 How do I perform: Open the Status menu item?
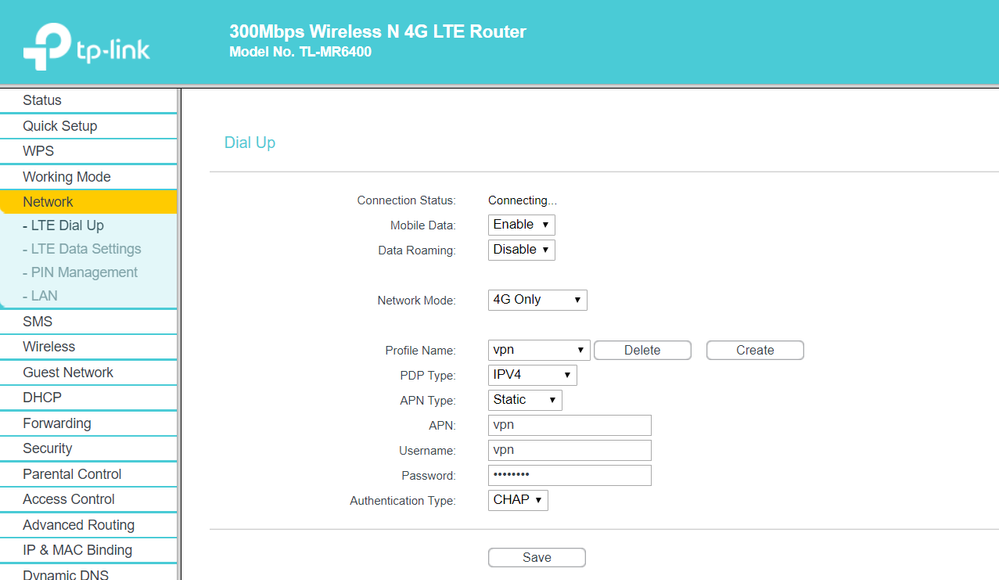coord(42,100)
